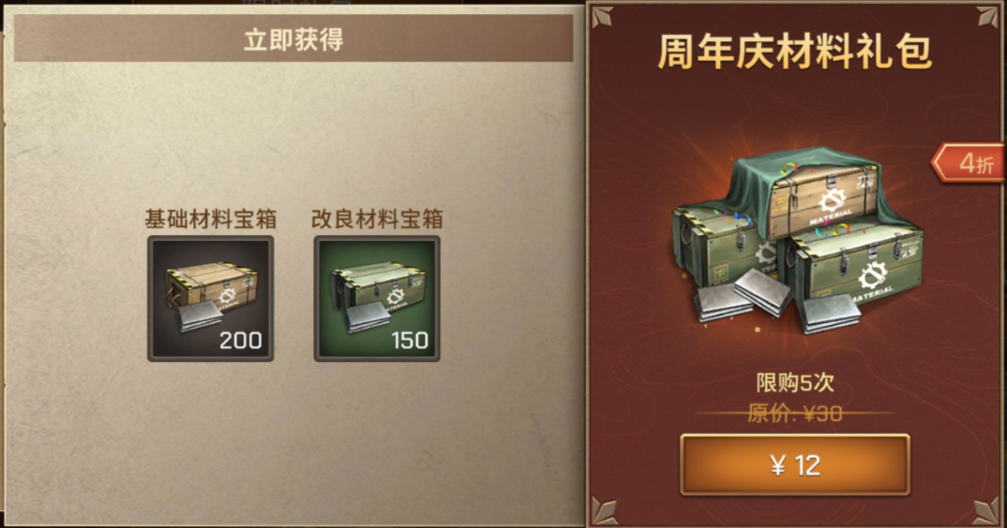Click the 150 quantity on improved chest
This screenshot has height=528, width=1007.
(x=410, y=340)
